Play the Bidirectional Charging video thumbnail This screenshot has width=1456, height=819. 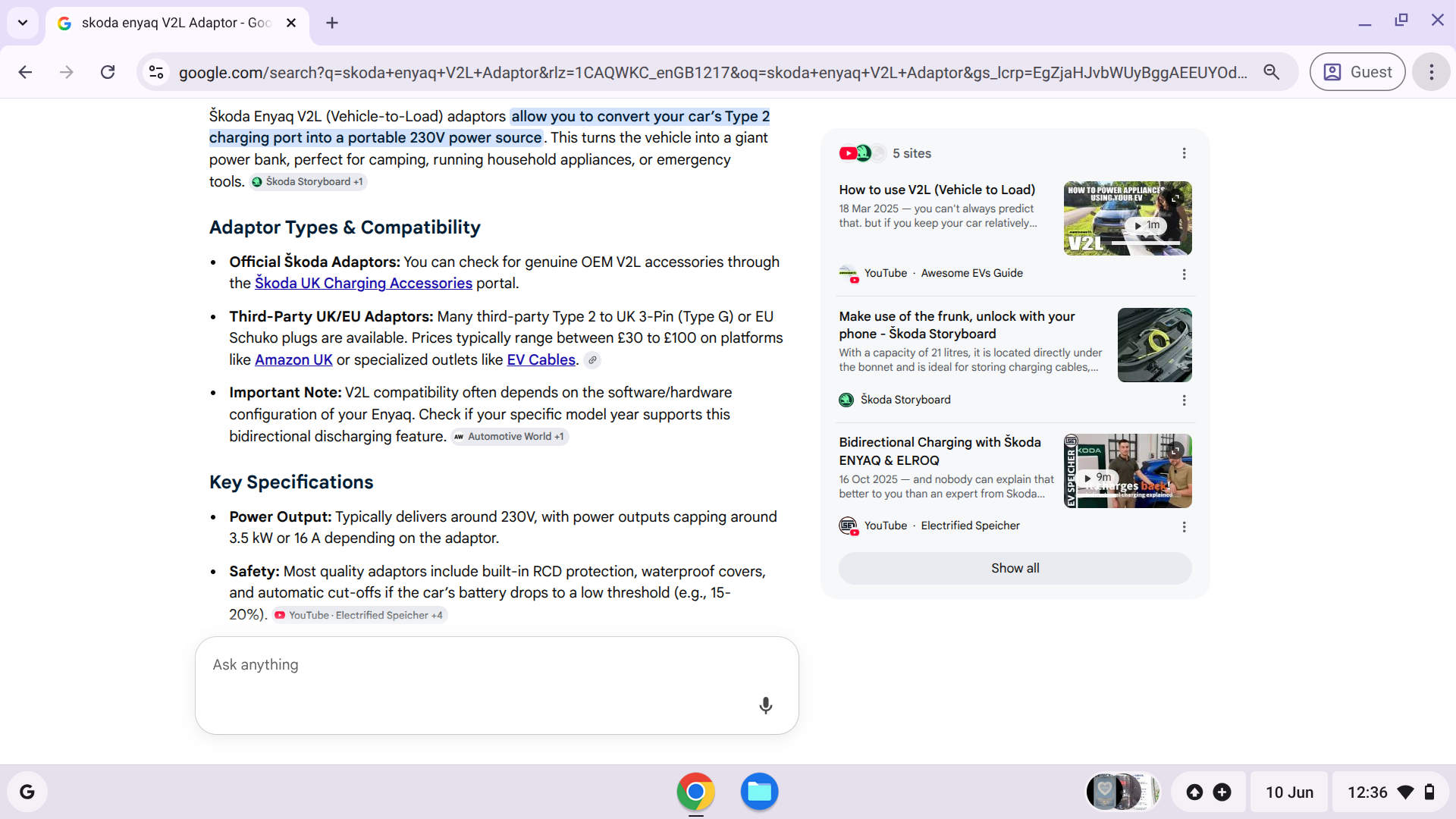1128,471
